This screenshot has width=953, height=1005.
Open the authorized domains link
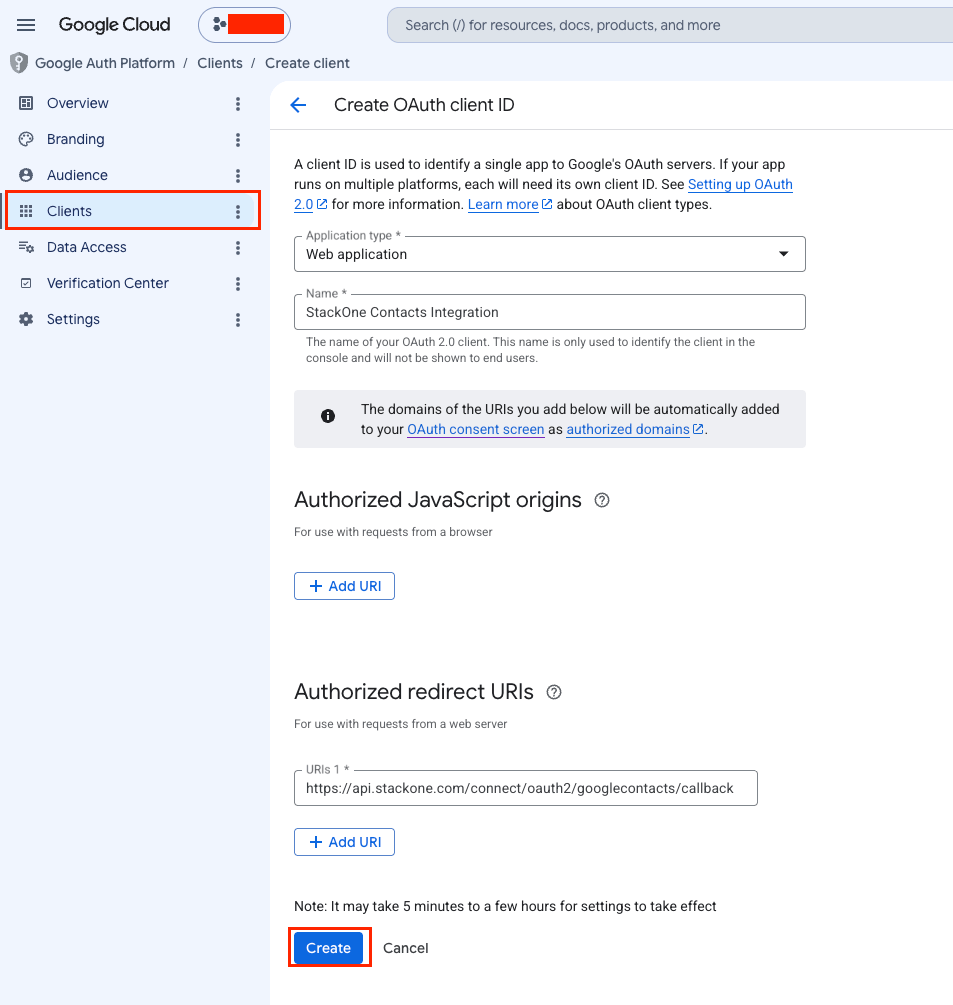coord(628,429)
